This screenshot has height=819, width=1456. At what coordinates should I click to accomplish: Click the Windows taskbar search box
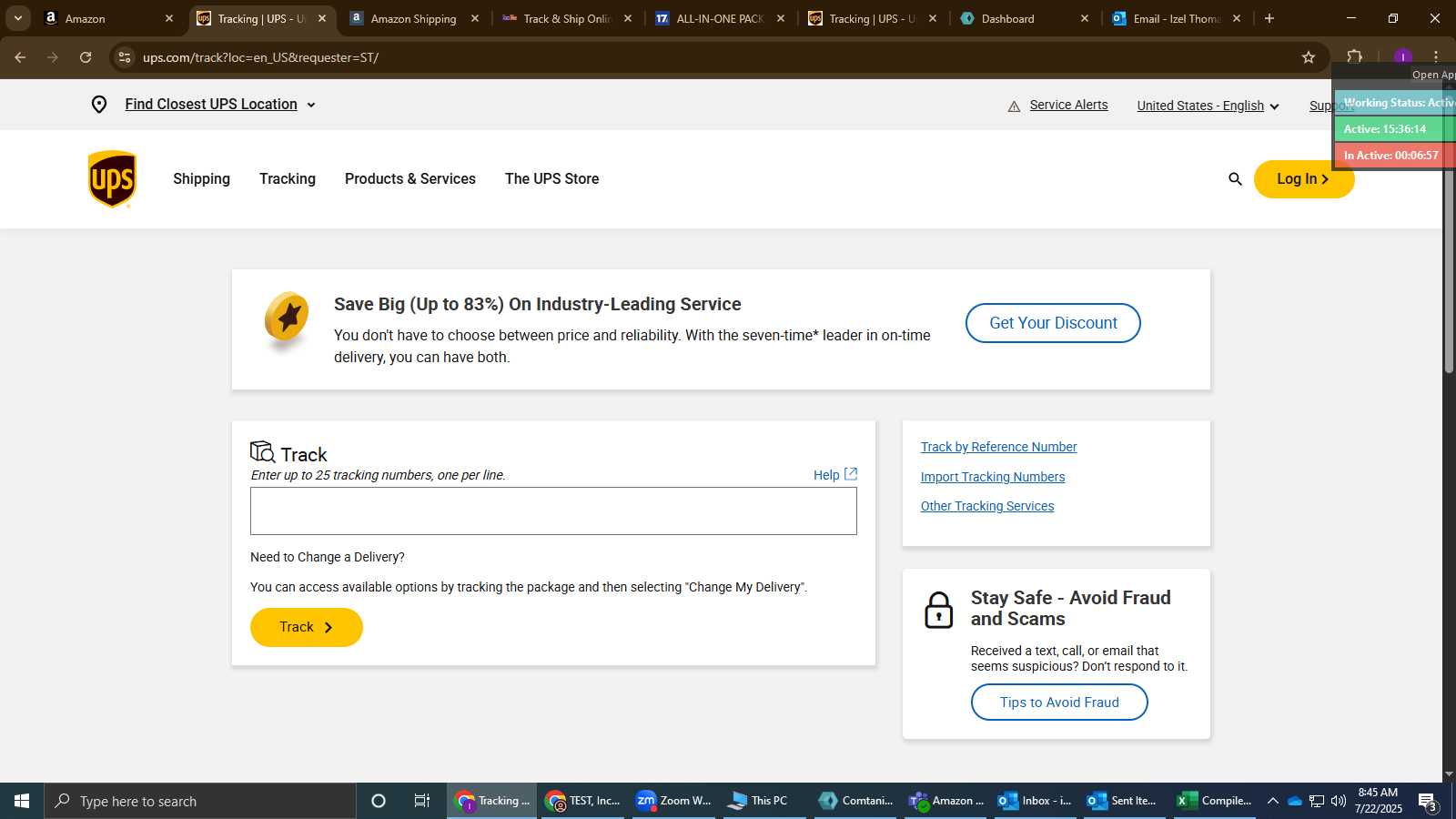pos(200,801)
